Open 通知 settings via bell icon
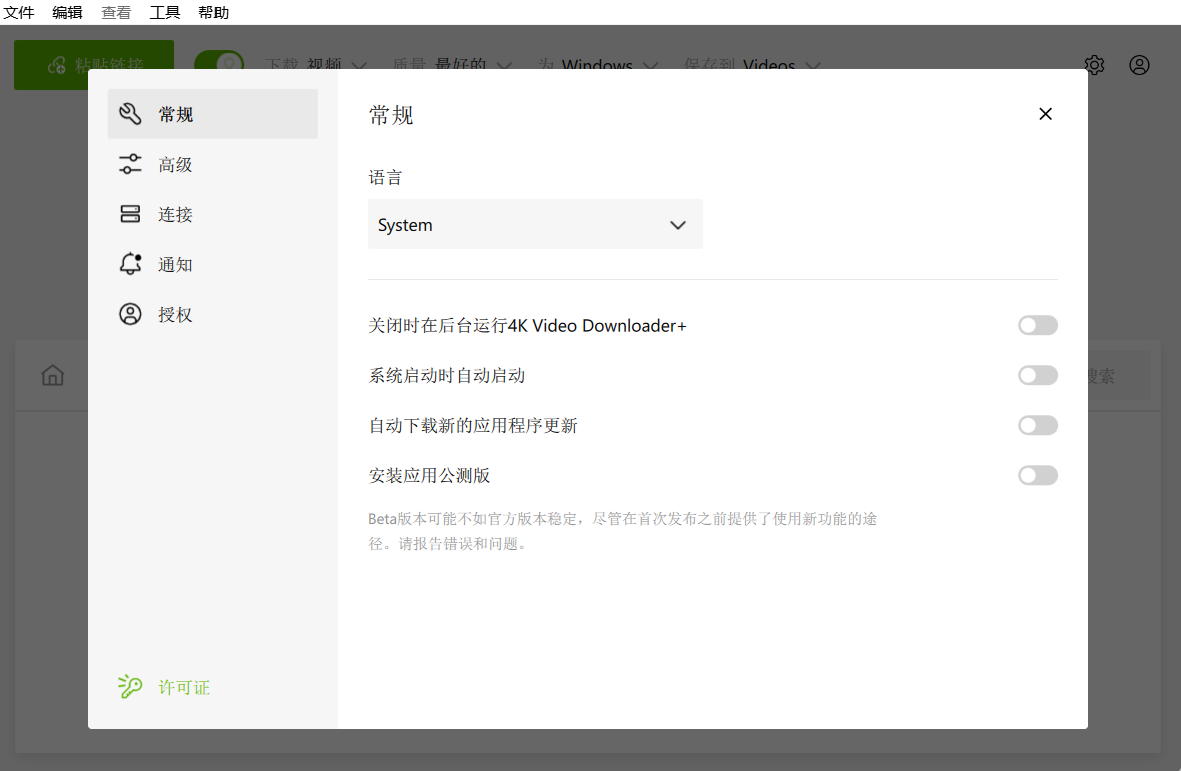The width and height of the screenshot is (1181, 771). point(130,264)
